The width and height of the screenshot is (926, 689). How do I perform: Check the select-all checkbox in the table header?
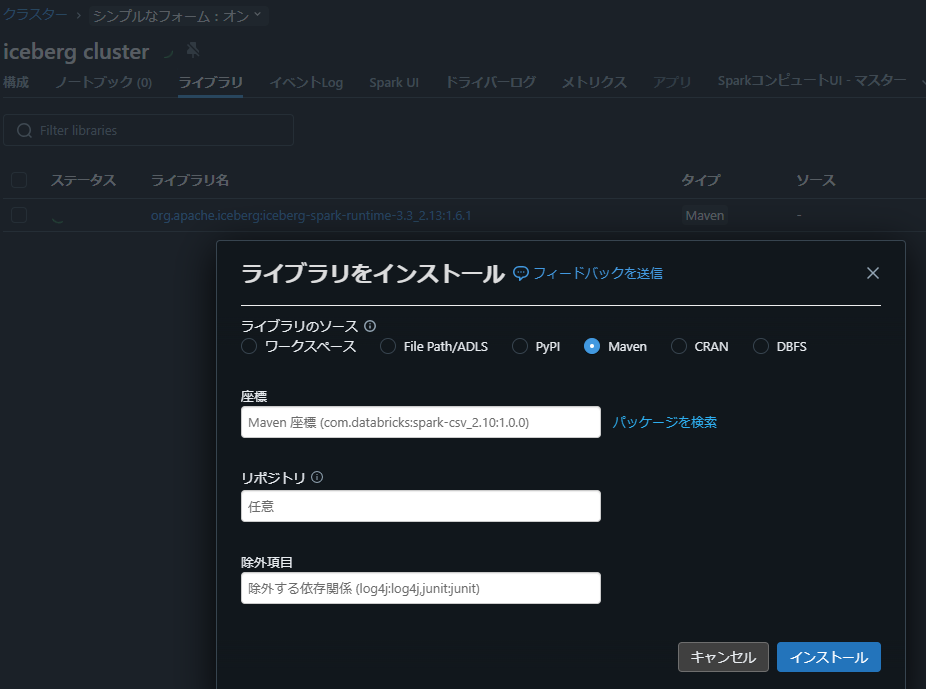[18, 180]
